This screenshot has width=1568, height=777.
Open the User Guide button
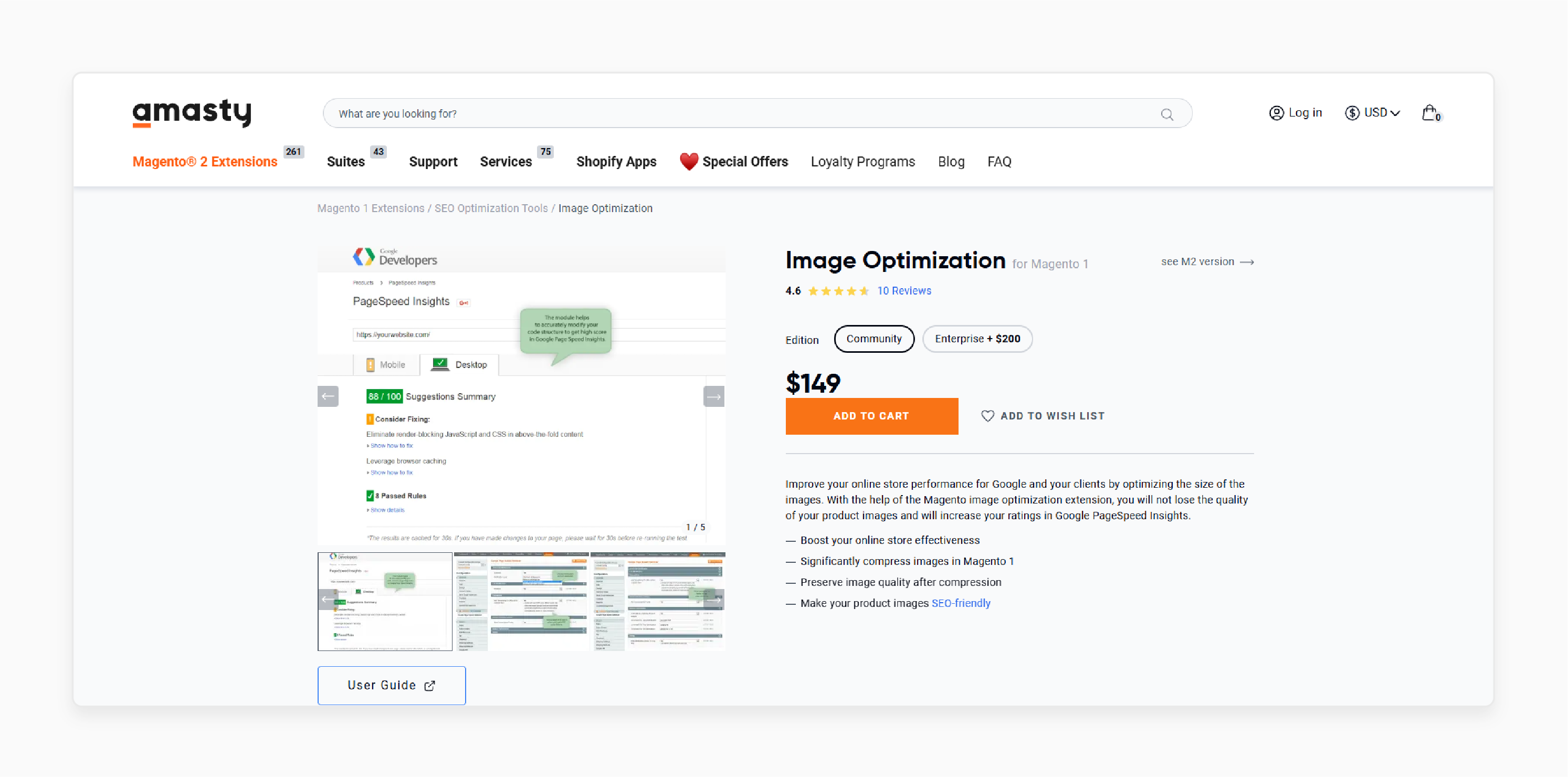click(x=392, y=686)
